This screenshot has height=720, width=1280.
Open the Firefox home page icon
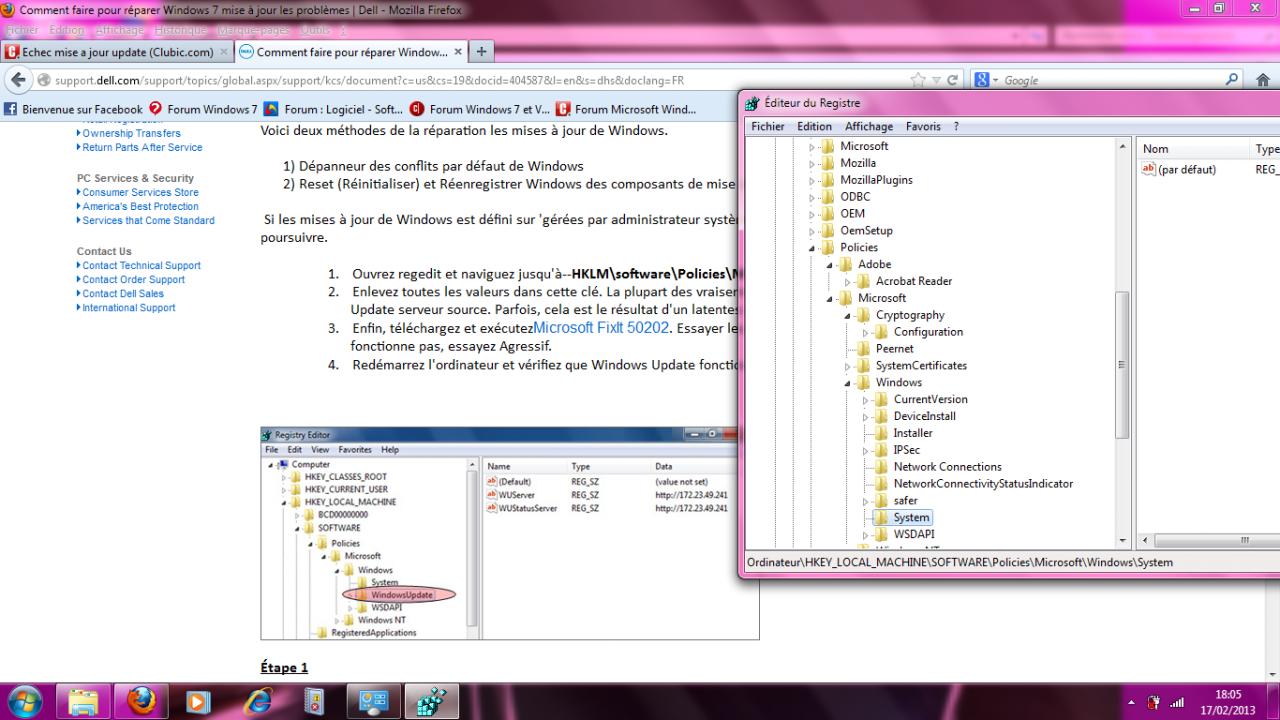pyautogui.click(x=1262, y=80)
